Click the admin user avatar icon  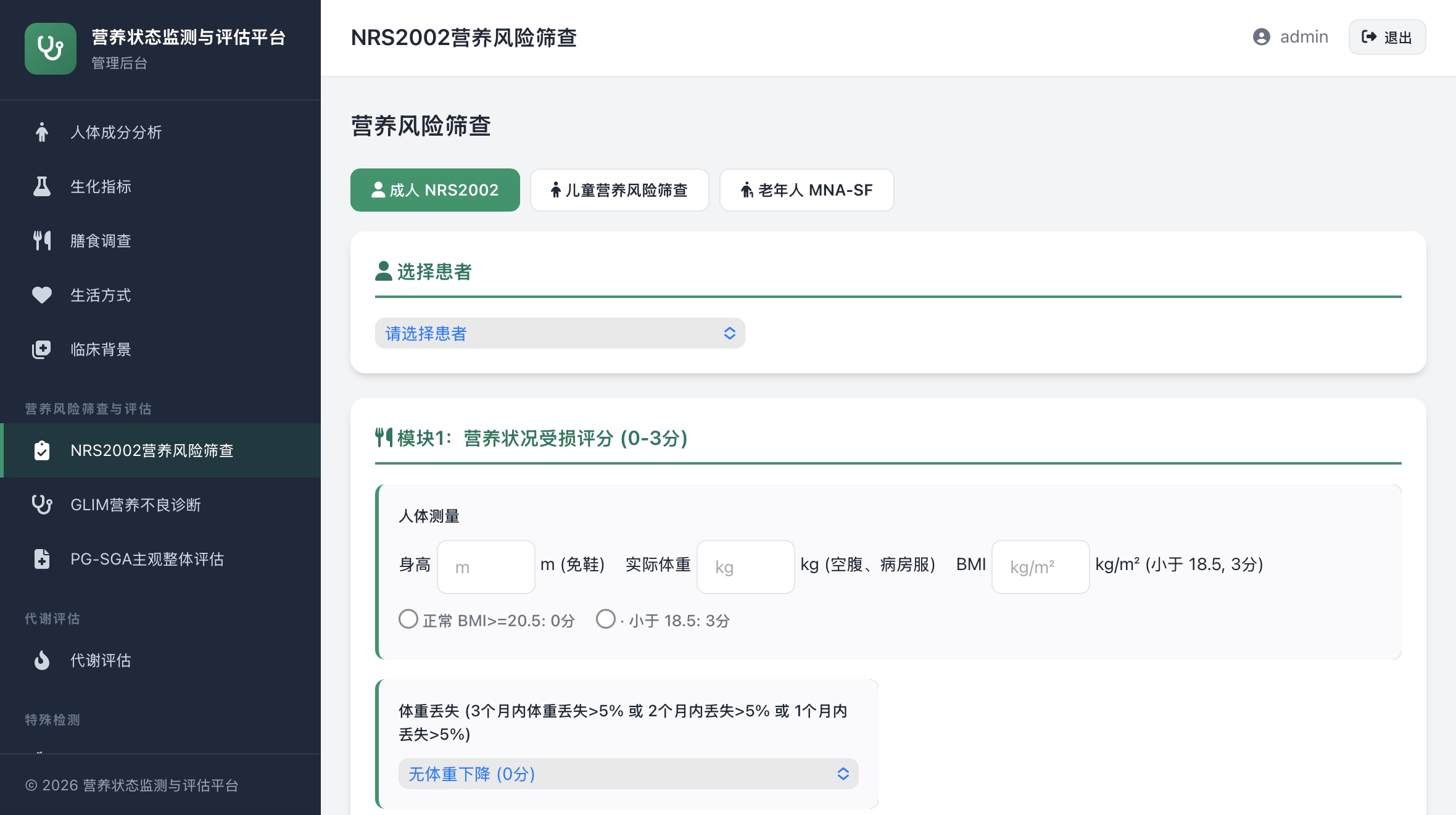[1262, 37]
